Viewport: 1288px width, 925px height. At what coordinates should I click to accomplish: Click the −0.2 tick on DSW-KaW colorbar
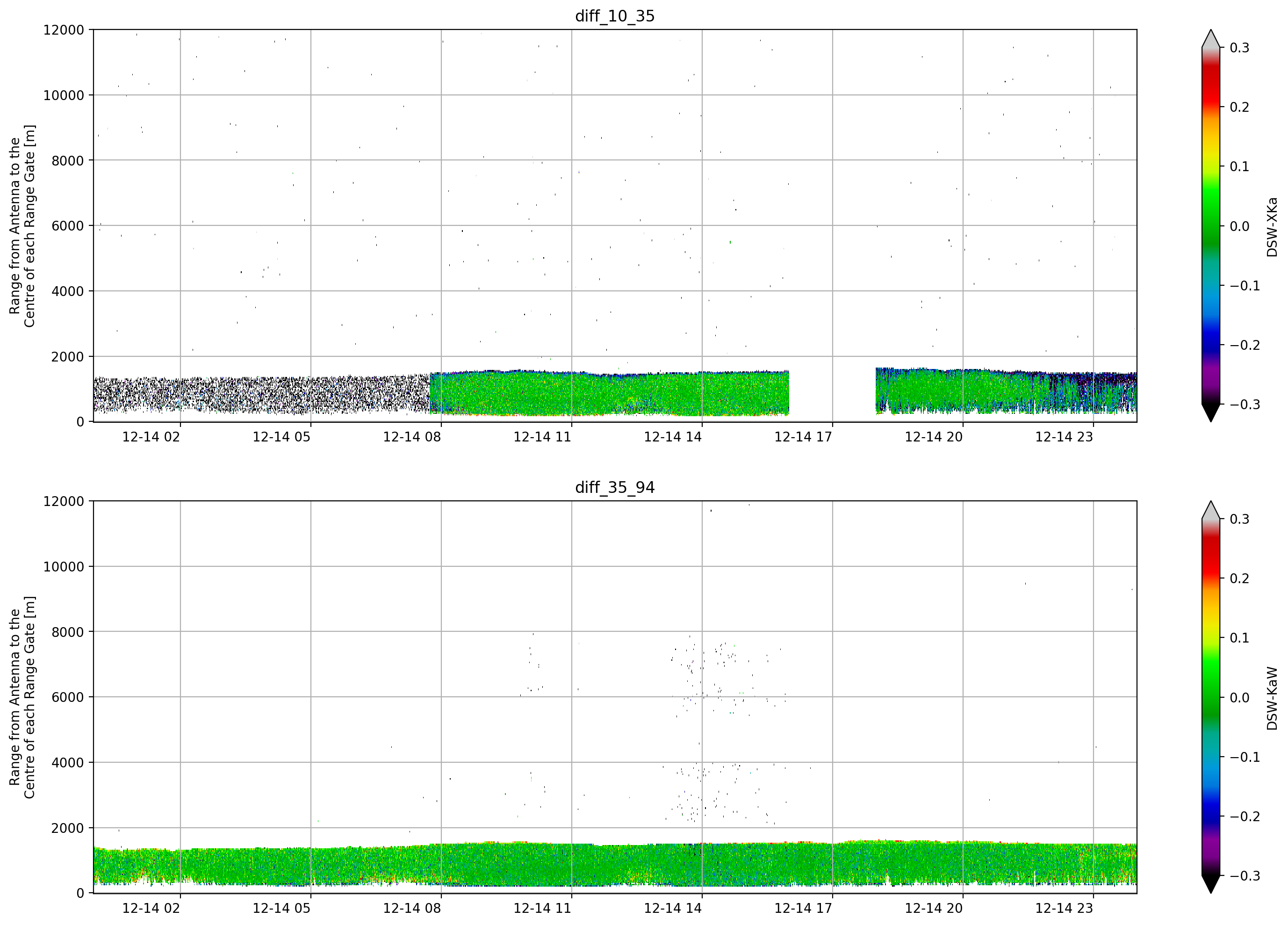1245,817
